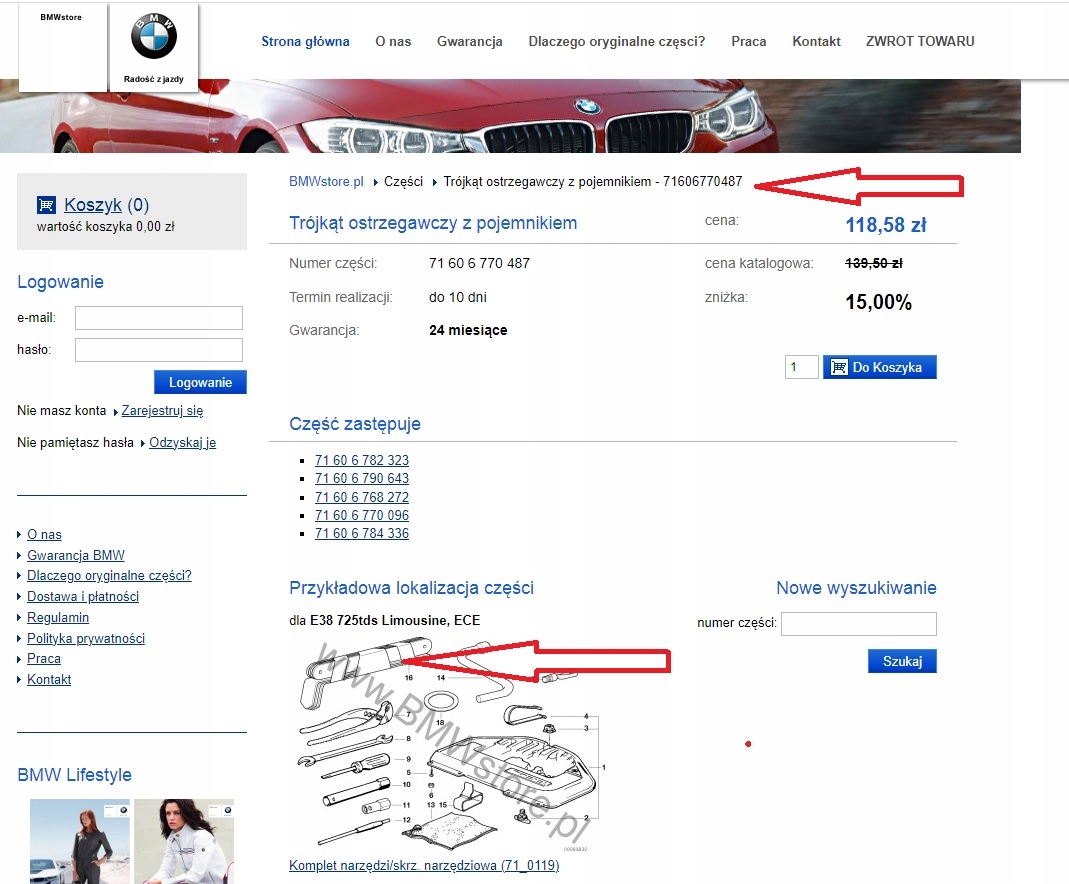Viewport: 1069px width, 884px height.
Task: Click the Zarejestruj się link
Action: (x=162, y=411)
